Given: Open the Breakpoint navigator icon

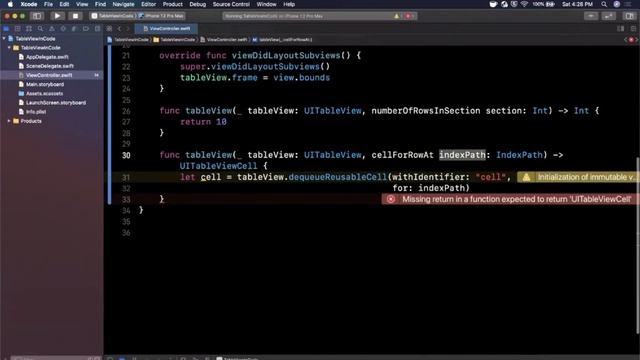Looking at the screenshot, I should [86, 29].
